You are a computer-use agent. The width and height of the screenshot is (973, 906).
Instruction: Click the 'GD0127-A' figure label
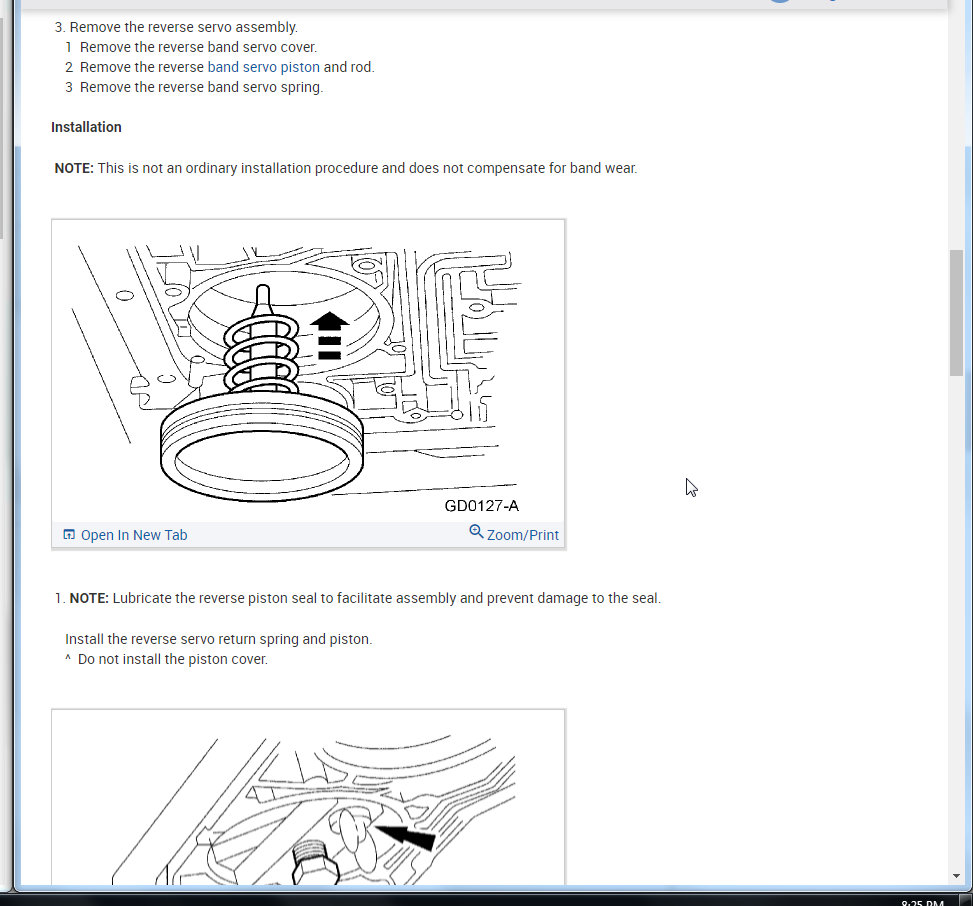coord(482,506)
